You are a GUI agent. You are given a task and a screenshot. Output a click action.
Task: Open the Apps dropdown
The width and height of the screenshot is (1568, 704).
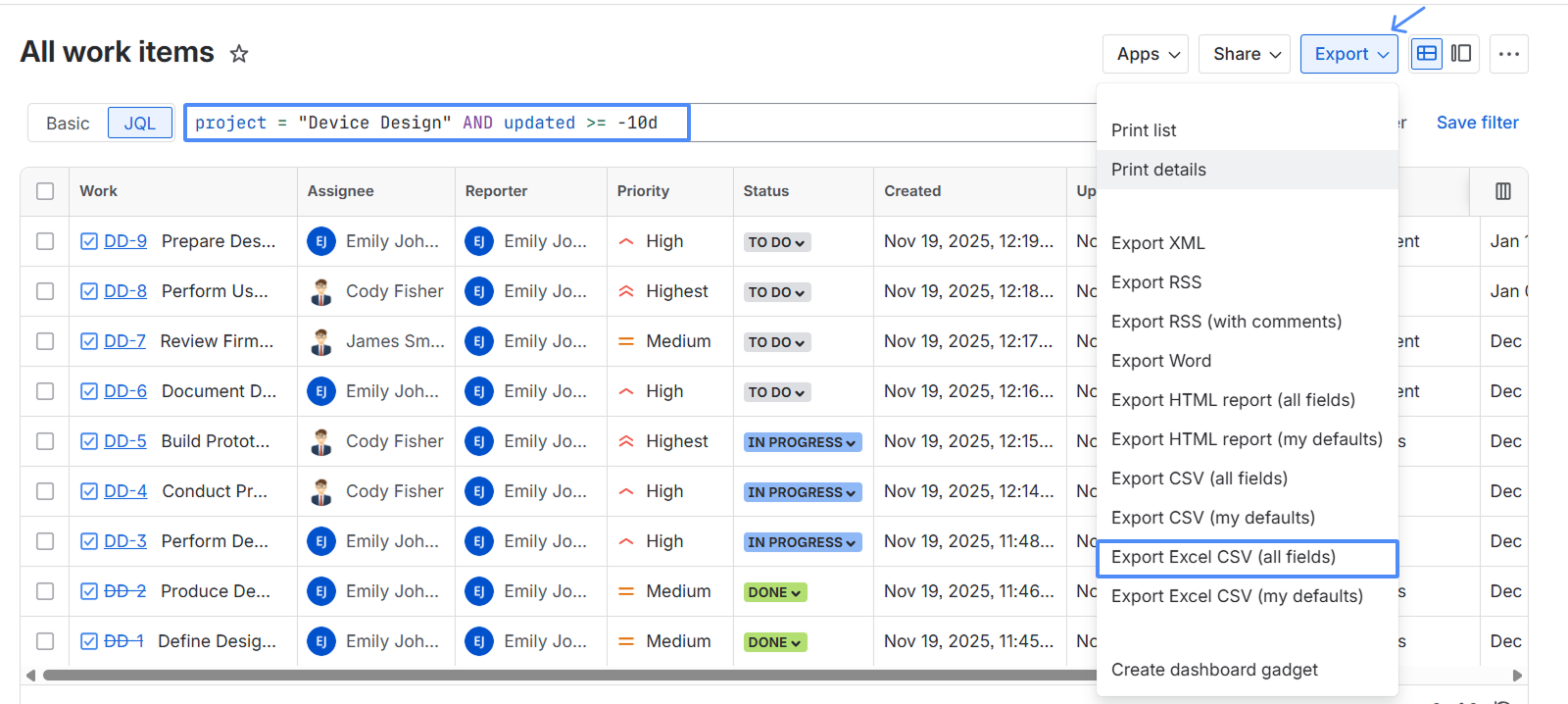pos(1146,54)
